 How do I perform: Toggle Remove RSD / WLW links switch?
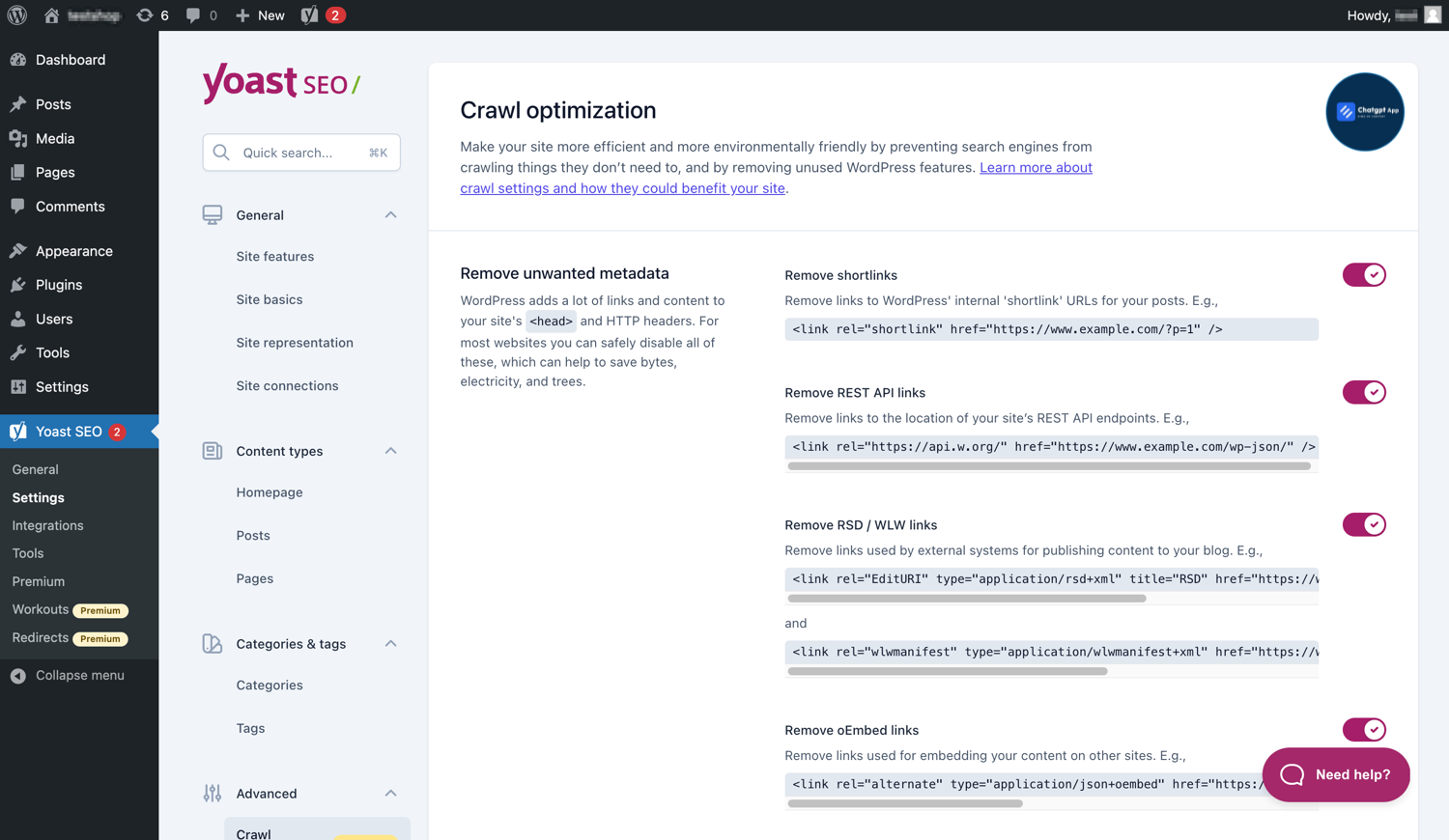1364,524
